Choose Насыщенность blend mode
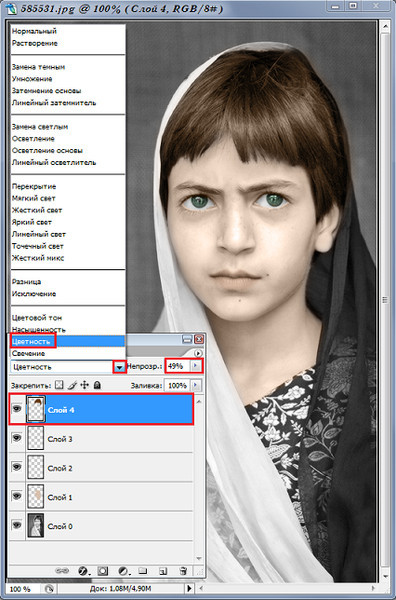 pos(38,329)
